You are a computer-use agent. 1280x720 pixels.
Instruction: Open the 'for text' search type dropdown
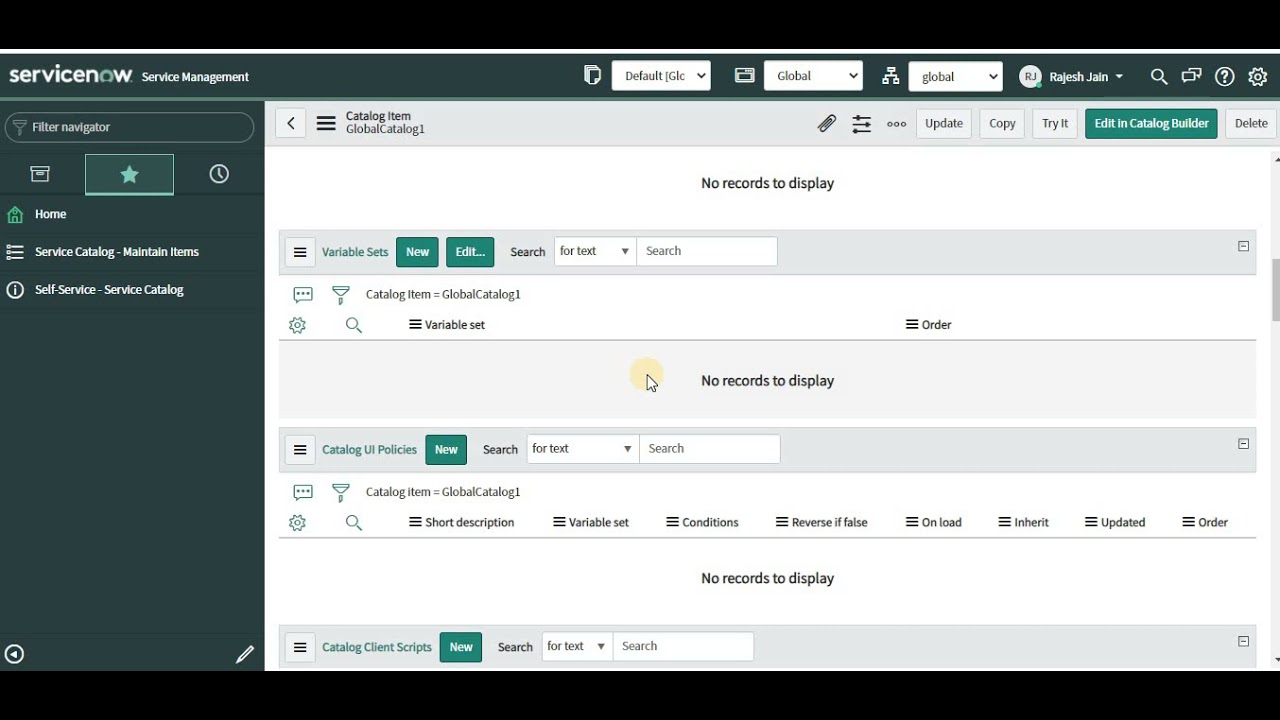point(594,251)
